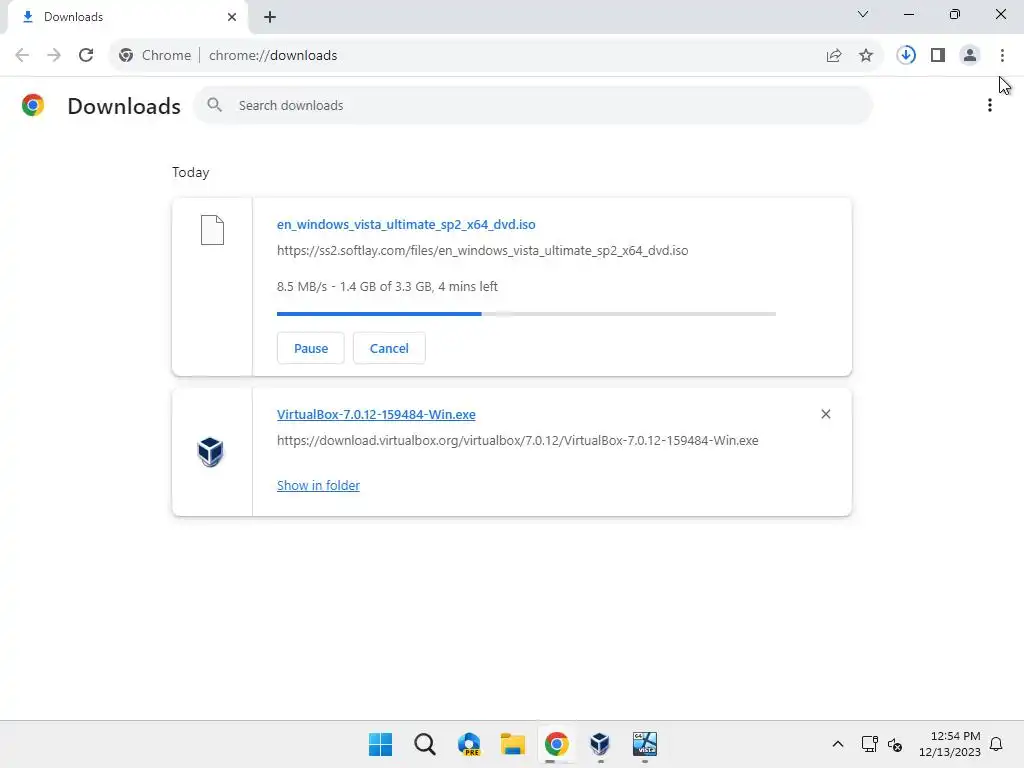Share this page using the share icon
The width and height of the screenshot is (1024, 768).
[834, 56]
